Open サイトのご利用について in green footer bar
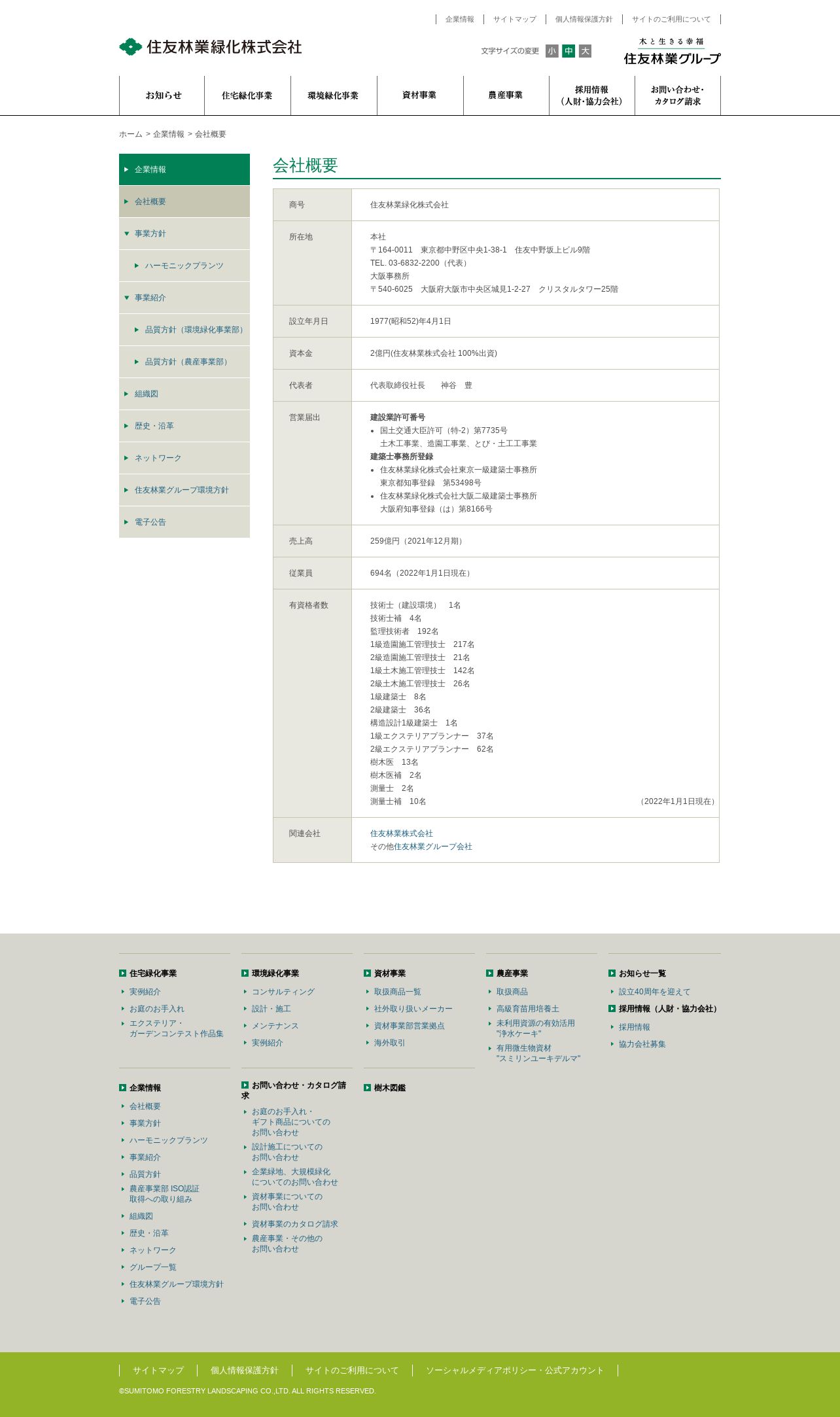The image size is (840, 1417). pyautogui.click(x=352, y=1371)
